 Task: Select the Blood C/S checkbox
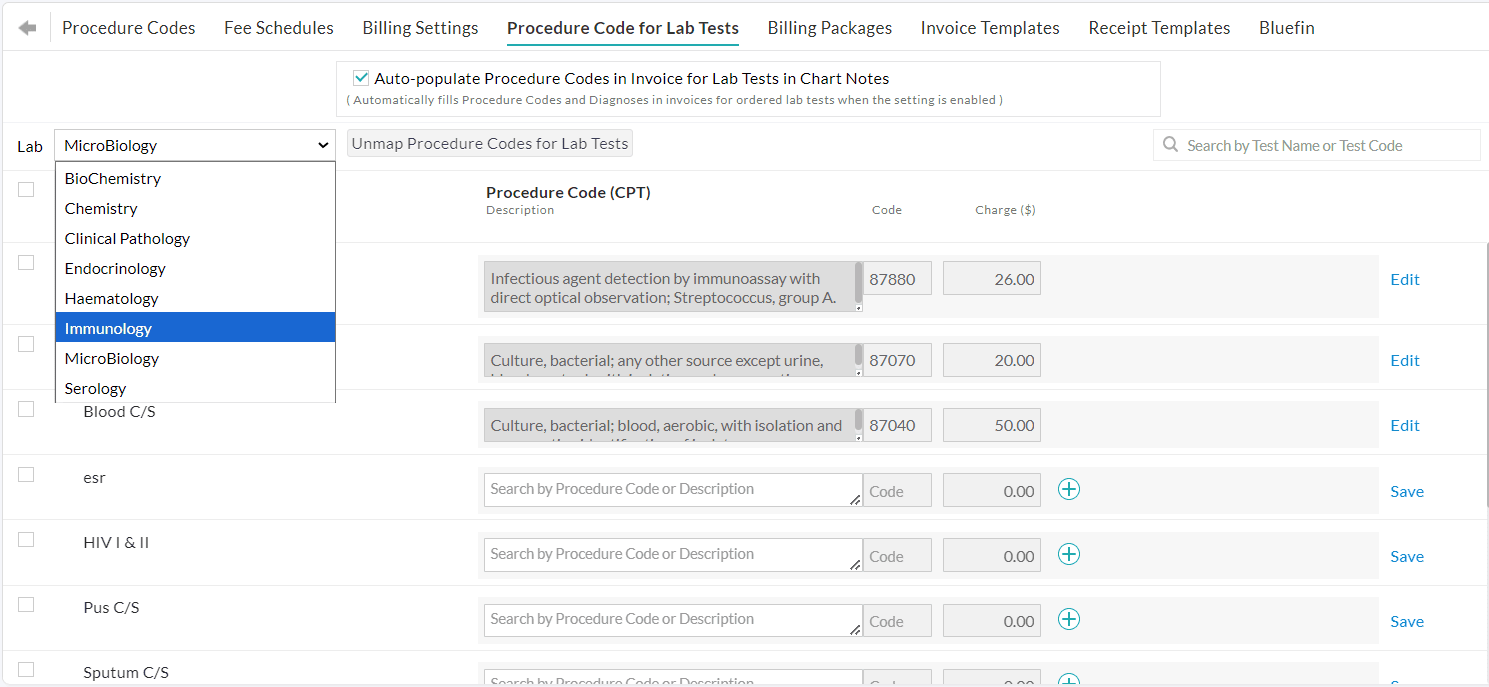[26, 409]
